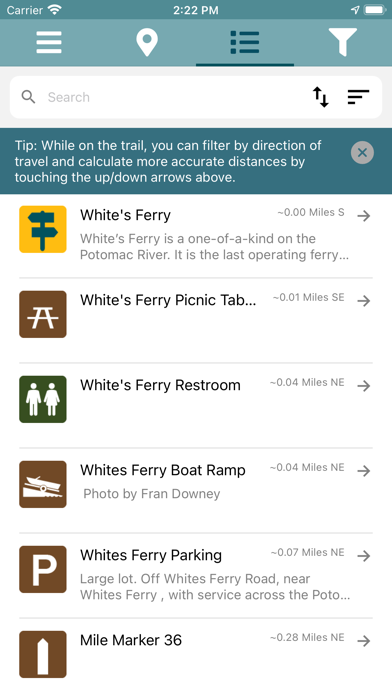Tap the picnic table icon
392x696 pixels.
pos(43,314)
